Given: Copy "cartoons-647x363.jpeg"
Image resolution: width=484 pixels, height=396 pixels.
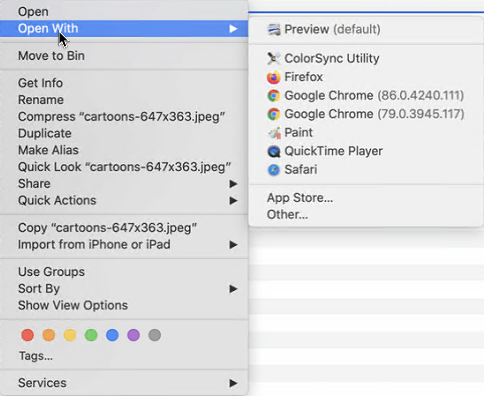Looking at the screenshot, I should [124, 228].
